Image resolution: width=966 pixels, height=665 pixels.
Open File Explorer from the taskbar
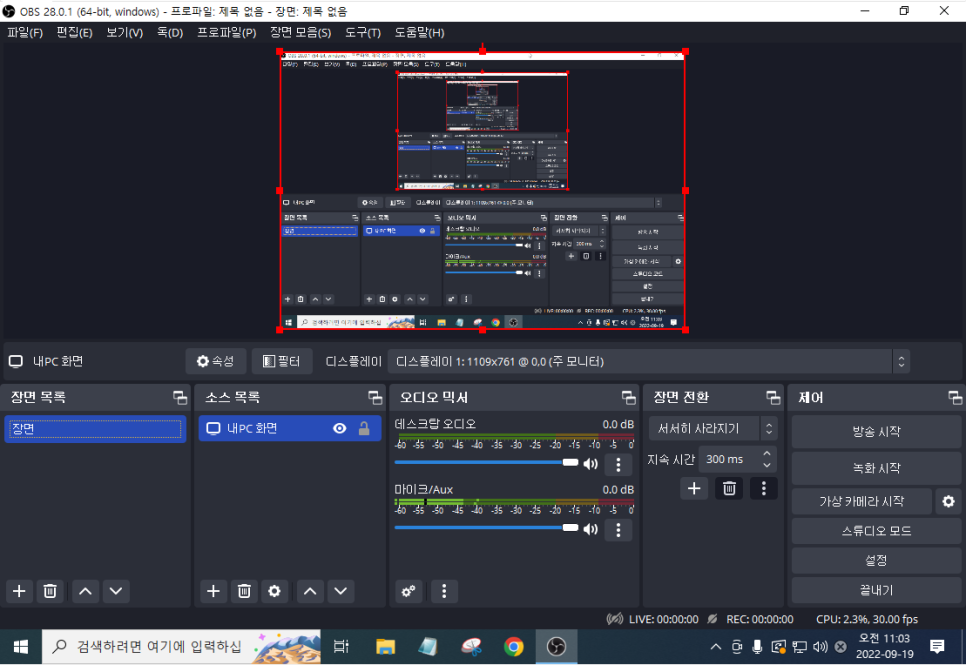point(386,647)
